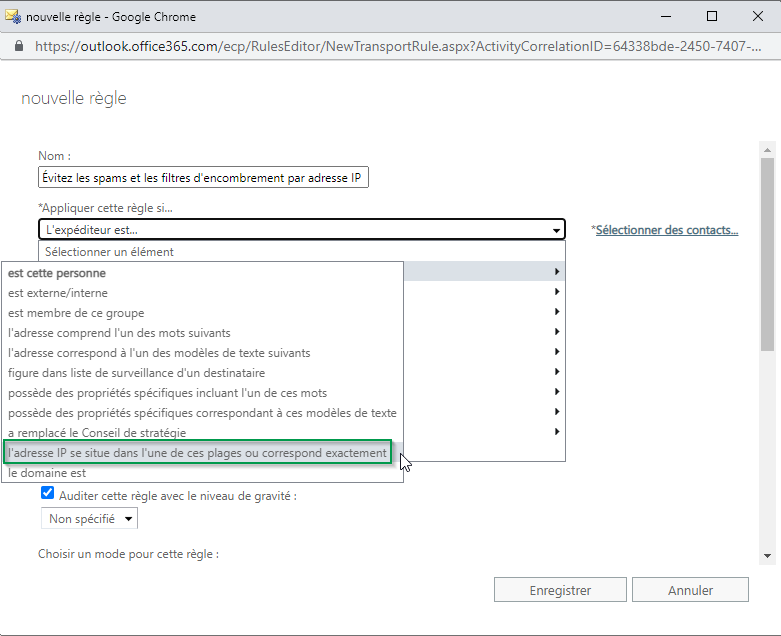Click the padlock icon in the address bar
781x636 pixels.
19,46
